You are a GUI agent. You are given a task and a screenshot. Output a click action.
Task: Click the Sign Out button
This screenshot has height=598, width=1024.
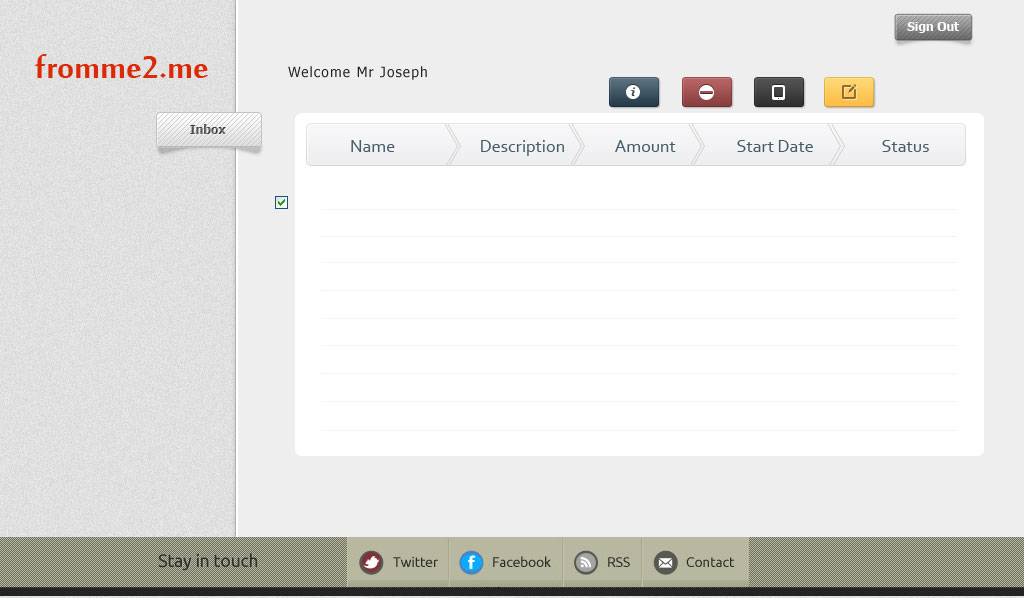click(933, 27)
